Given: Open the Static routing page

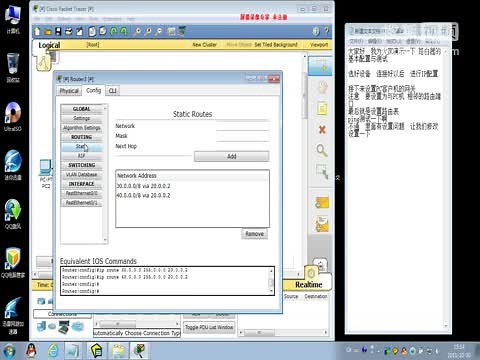Looking at the screenshot, I should 82,146.
